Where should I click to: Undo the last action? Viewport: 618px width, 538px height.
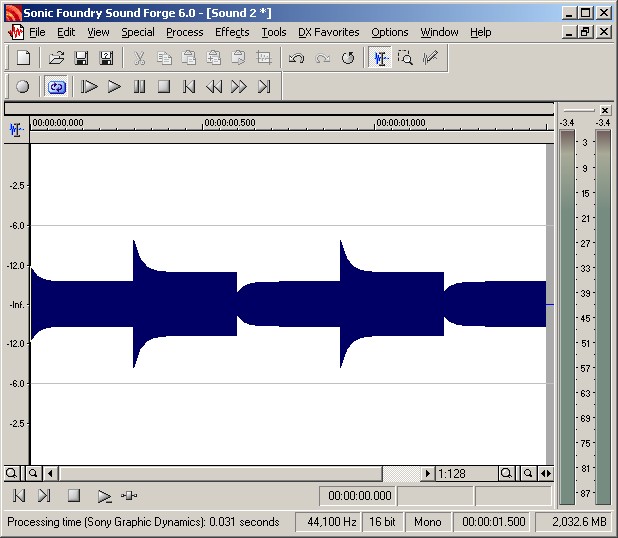(x=296, y=58)
